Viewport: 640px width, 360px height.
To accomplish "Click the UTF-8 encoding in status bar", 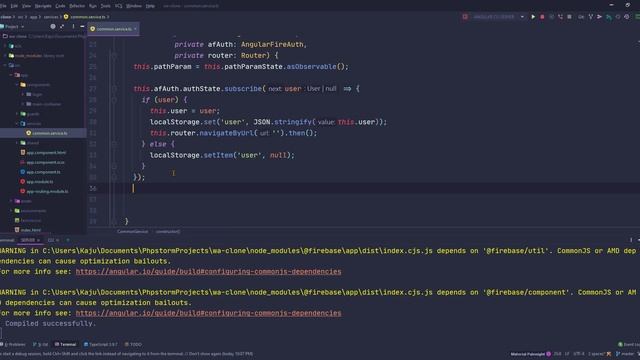I will click(x=579, y=354).
